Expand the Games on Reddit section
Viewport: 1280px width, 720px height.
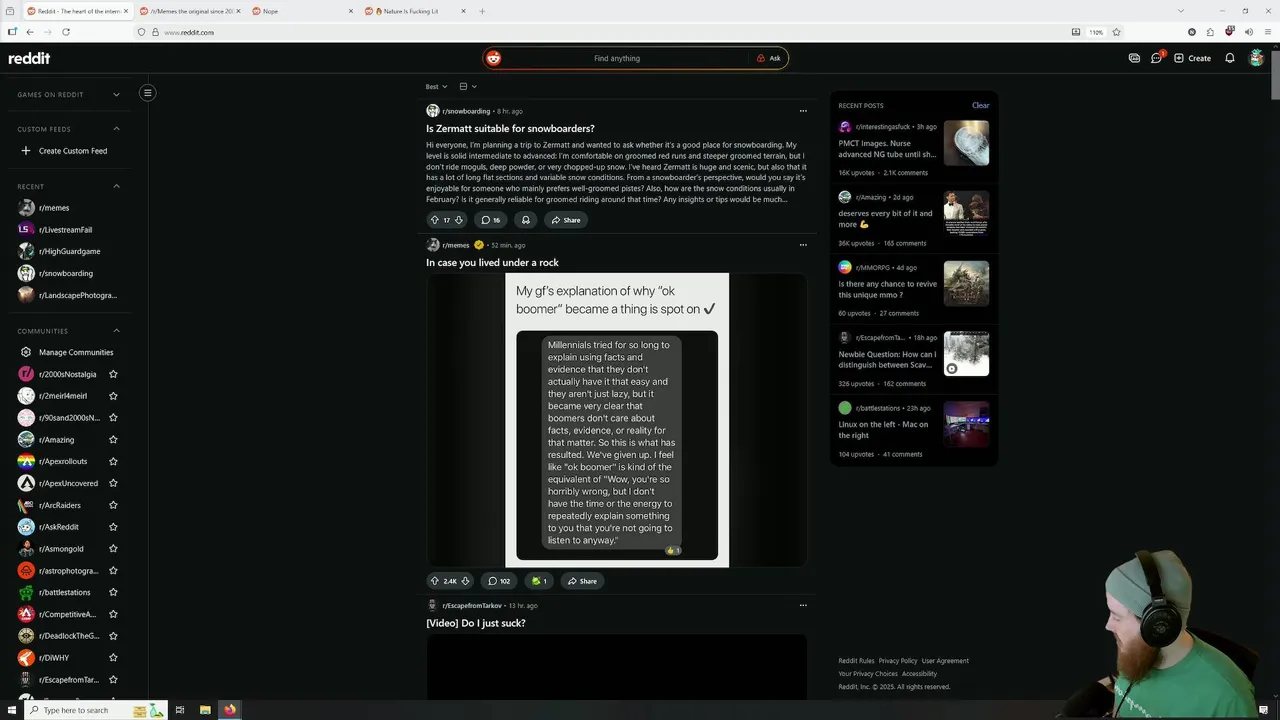116,94
